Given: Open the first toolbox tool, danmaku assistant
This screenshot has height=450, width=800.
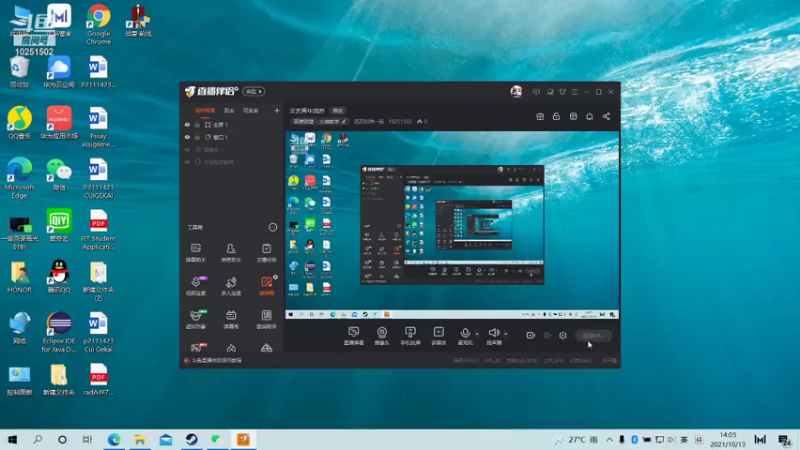Looking at the screenshot, I should coord(195,253).
